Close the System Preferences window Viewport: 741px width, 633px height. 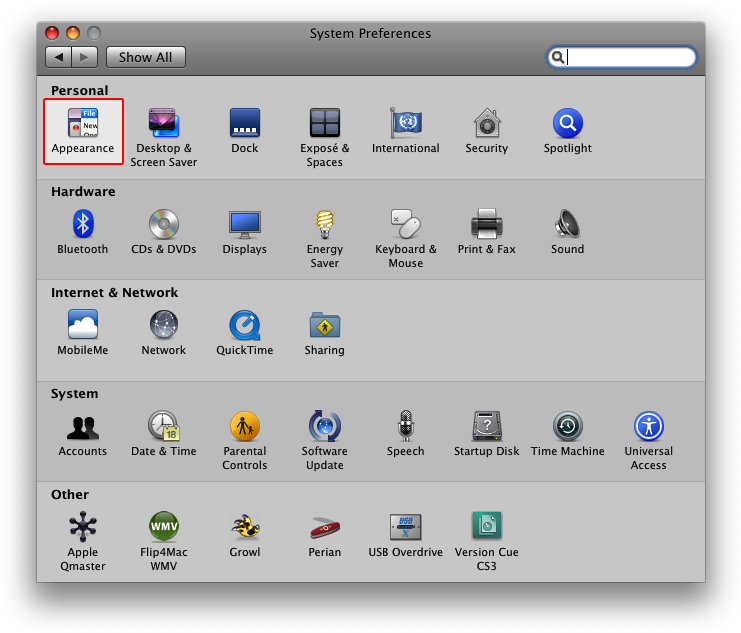(52, 33)
